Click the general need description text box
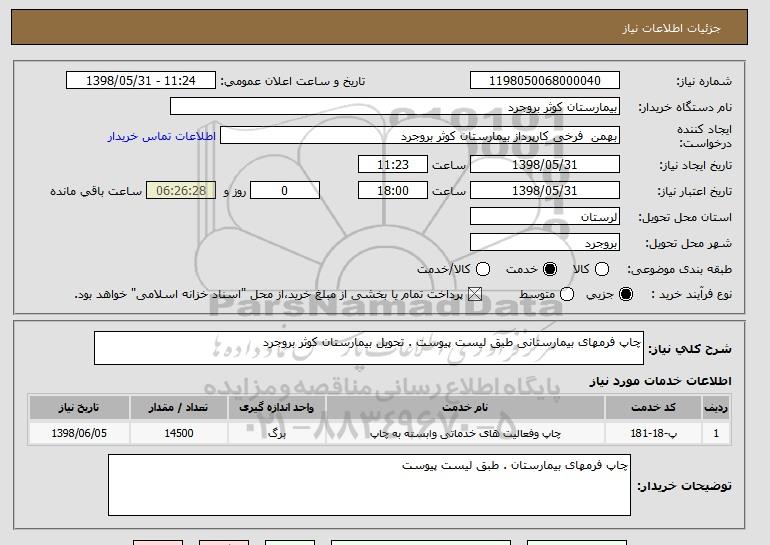 click(x=369, y=348)
